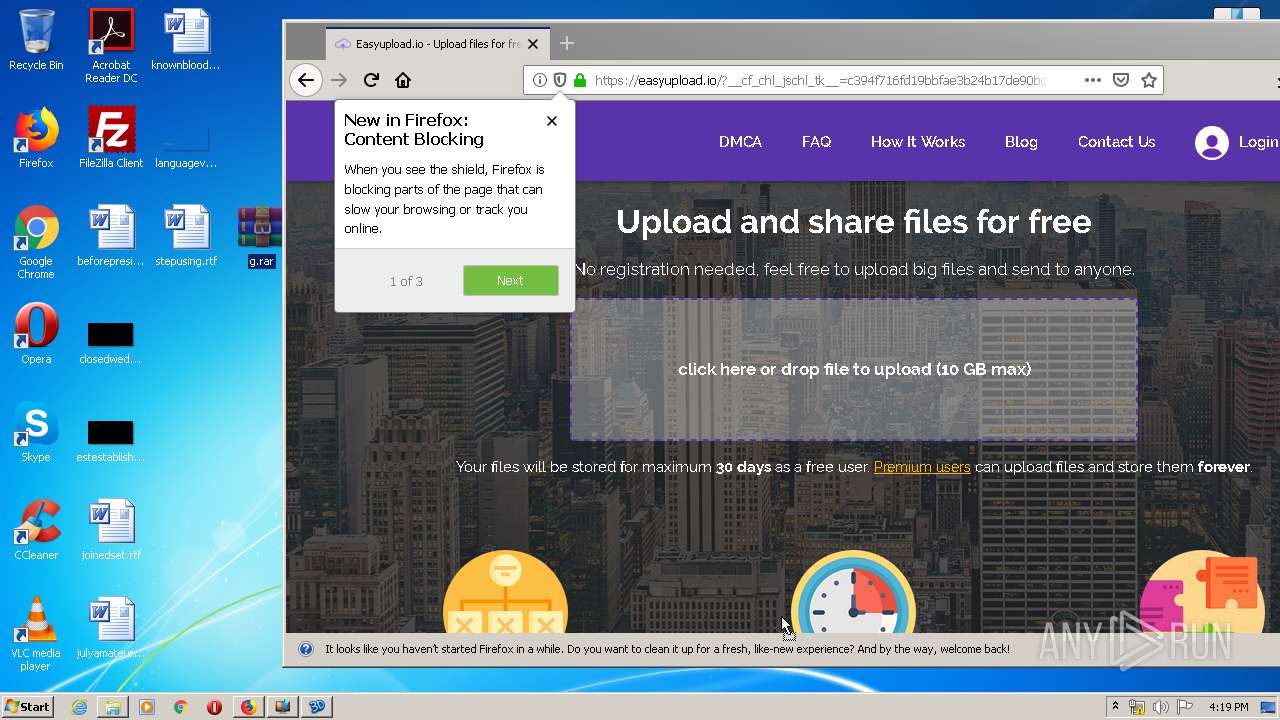Click the Login user avatar icon
Screen dimensions: 1280x720
pos(1211,143)
